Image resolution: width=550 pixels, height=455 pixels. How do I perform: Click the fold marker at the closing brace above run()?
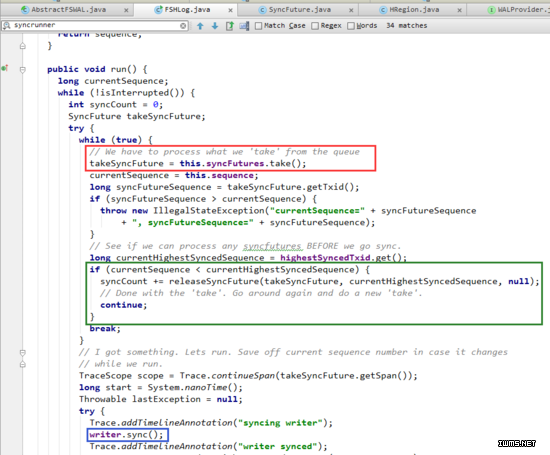point(22,46)
